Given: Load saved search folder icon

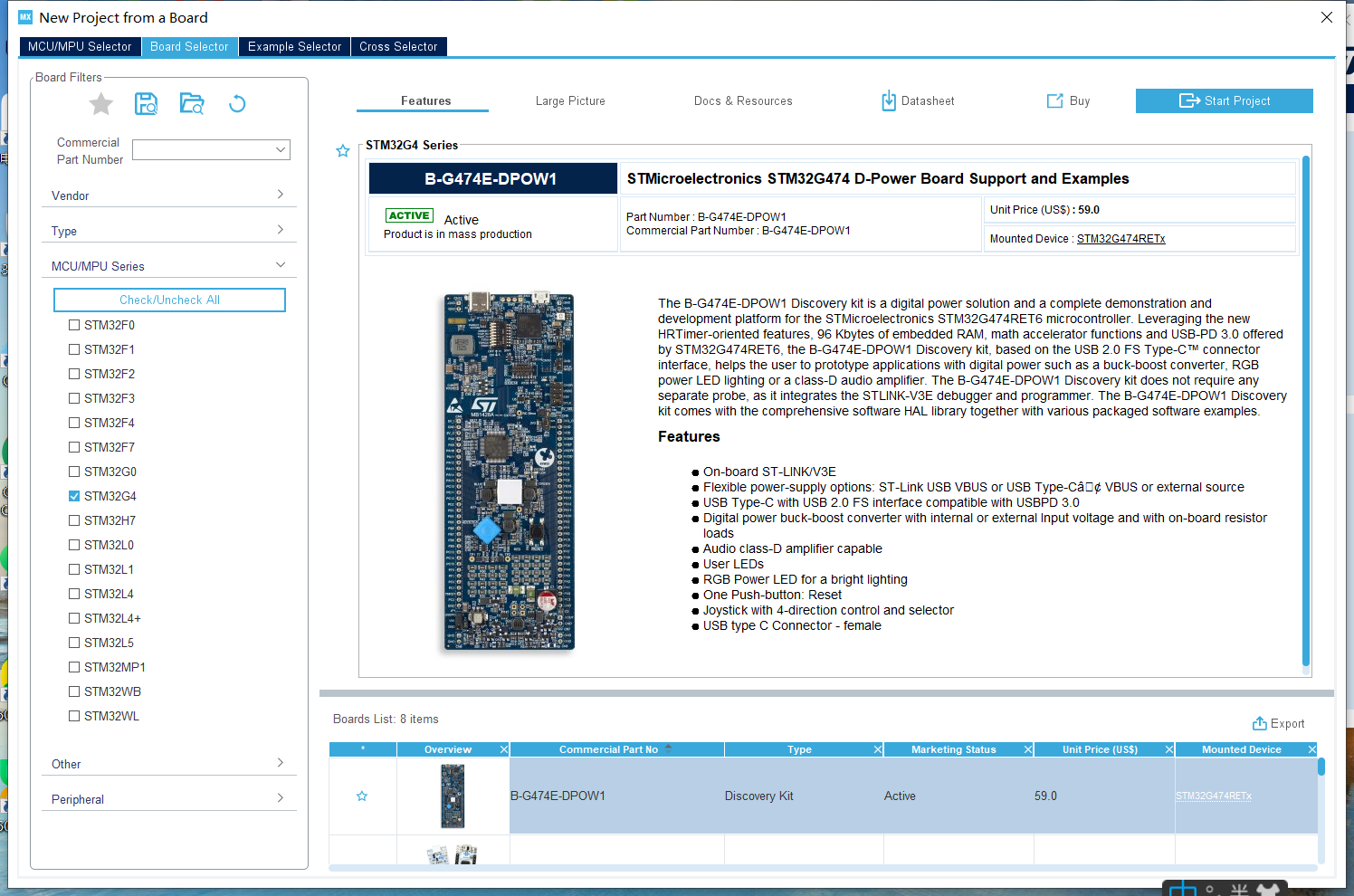Looking at the screenshot, I should point(192,104).
